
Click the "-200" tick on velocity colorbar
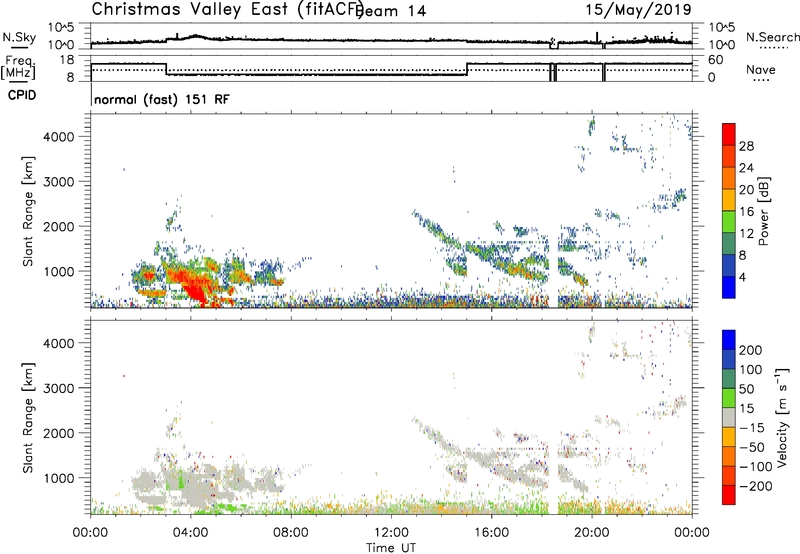(x=756, y=486)
